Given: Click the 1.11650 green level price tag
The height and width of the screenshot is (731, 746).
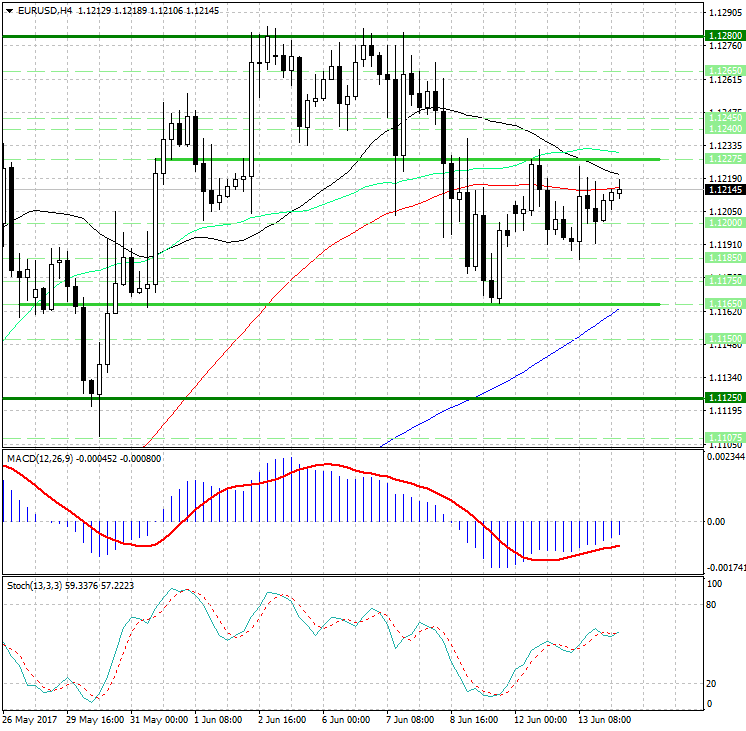Looking at the screenshot, I should (725, 304).
